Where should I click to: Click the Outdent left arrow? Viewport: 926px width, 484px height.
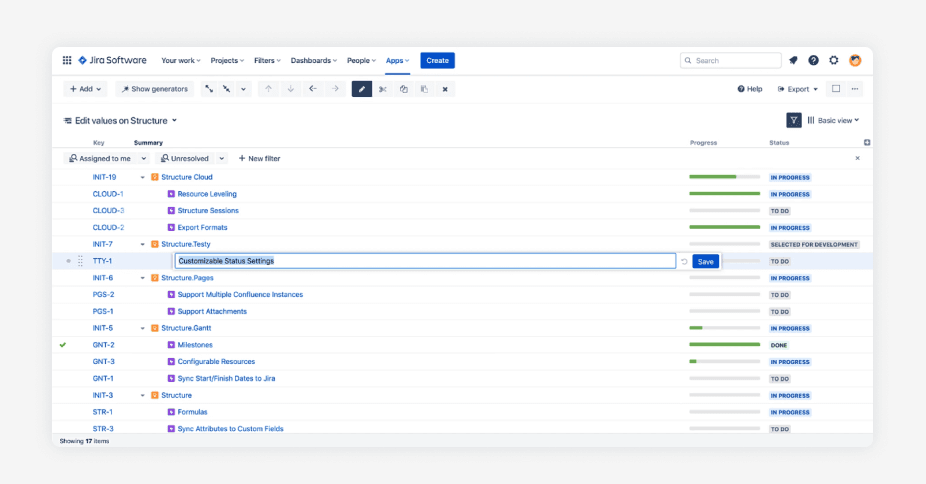pos(313,89)
